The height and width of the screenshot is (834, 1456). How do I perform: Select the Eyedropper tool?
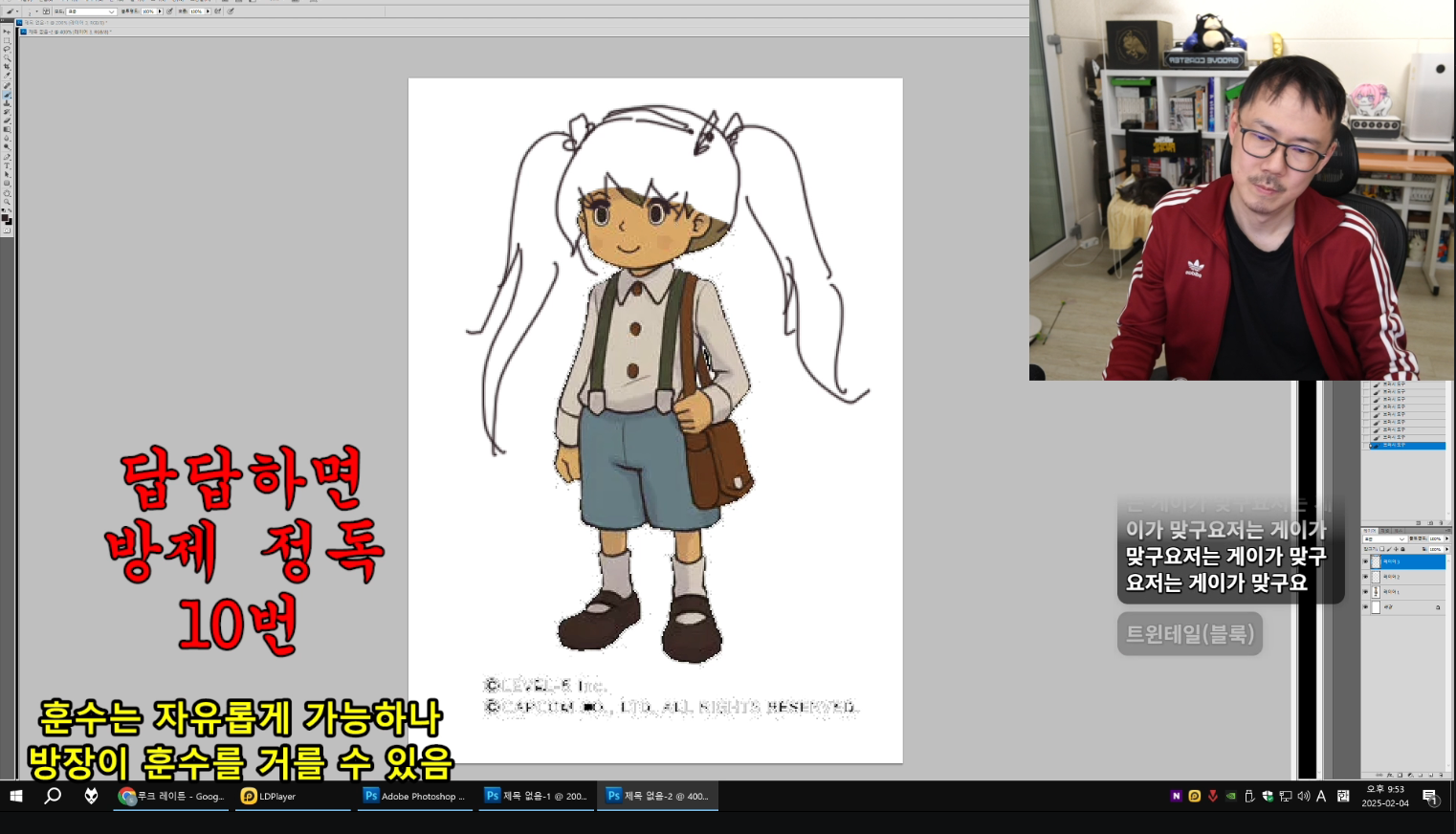point(8,76)
